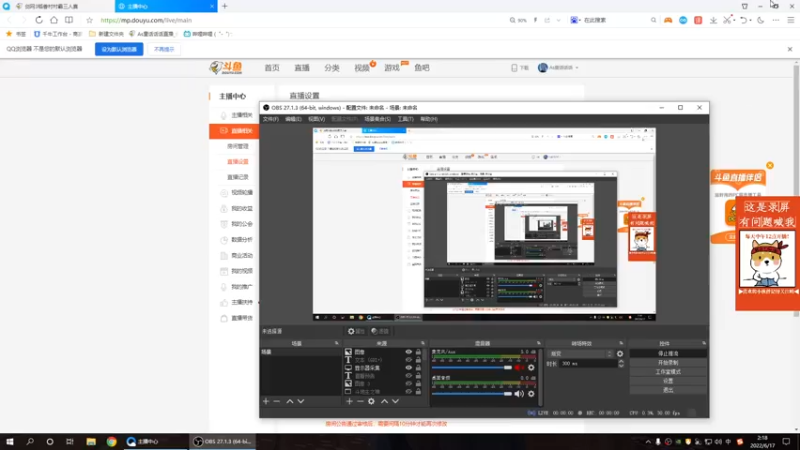The height and width of the screenshot is (450, 800).
Task: Open OBS 文件(F) menu
Action: click(x=270, y=119)
